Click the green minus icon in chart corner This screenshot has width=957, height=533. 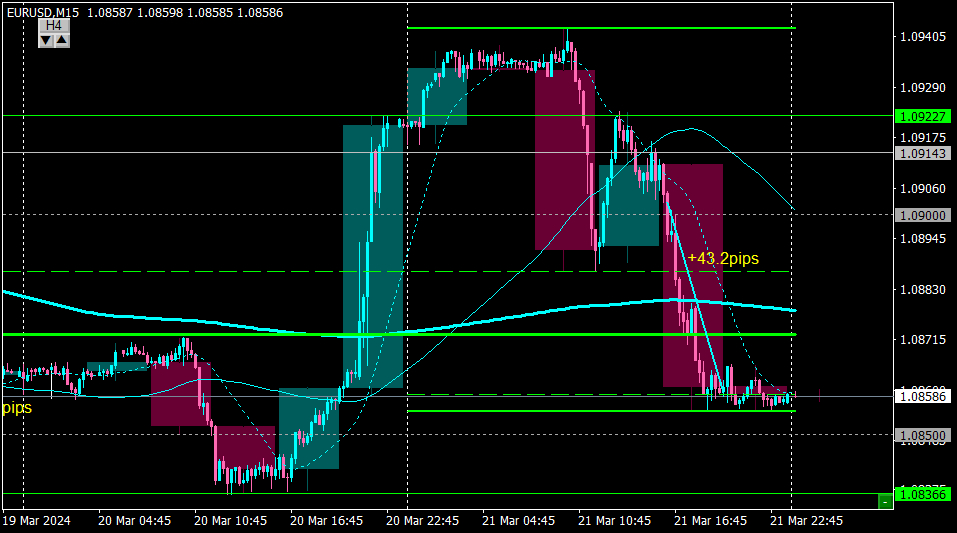pyautogui.click(x=885, y=501)
